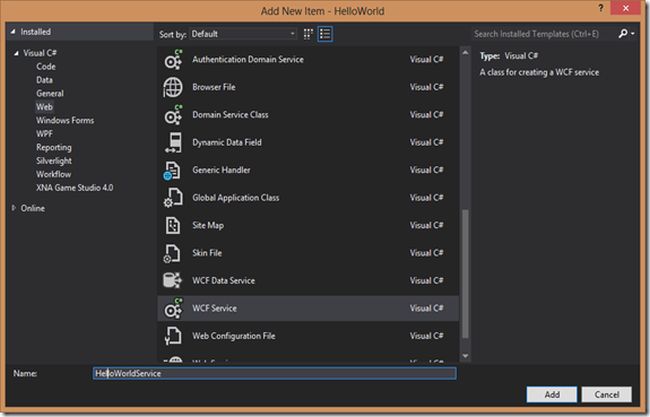The height and width of the screenshot is (417, 650).
Task: Select the Data category
Action: click(x=44, y=80)
